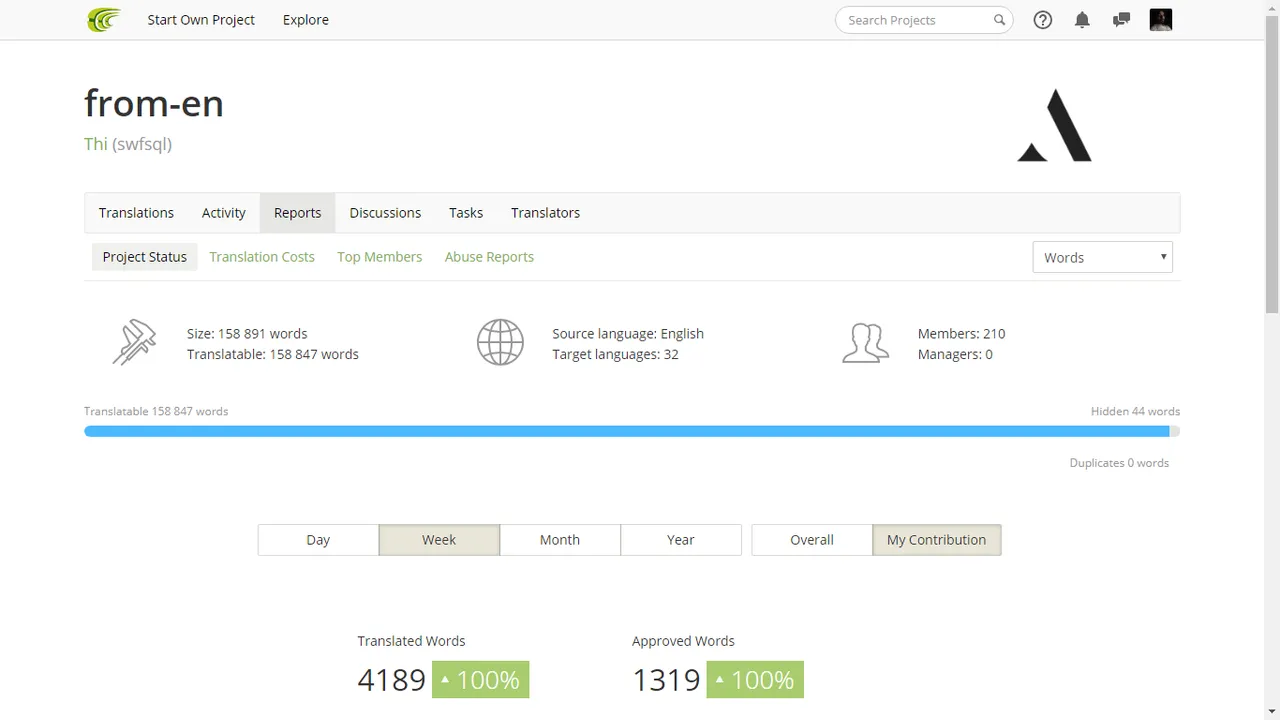Click the translatable words progress bar
Viewport: 1280px width, 720px height.
point(632,431)
